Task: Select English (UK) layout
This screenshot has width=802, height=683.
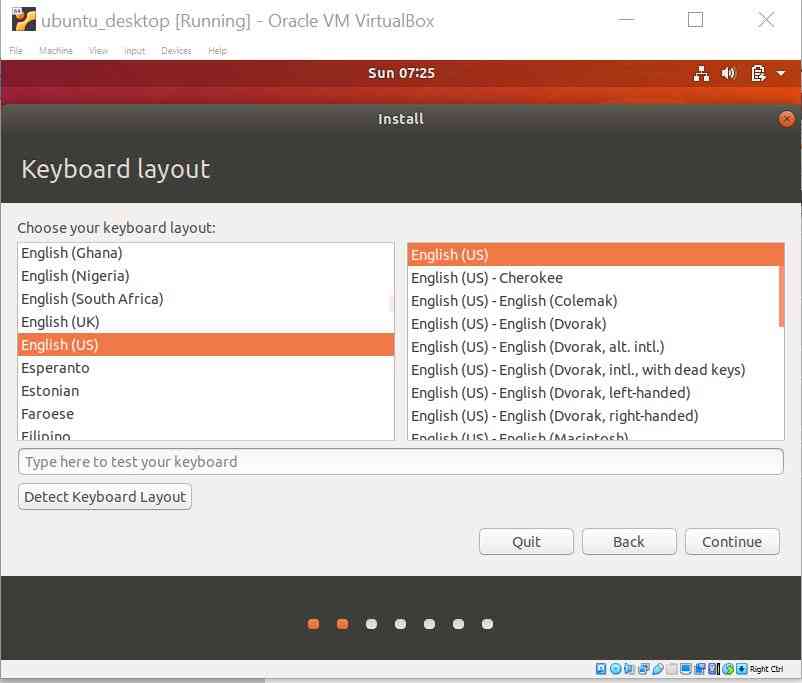Action: [x=206, y=322]
